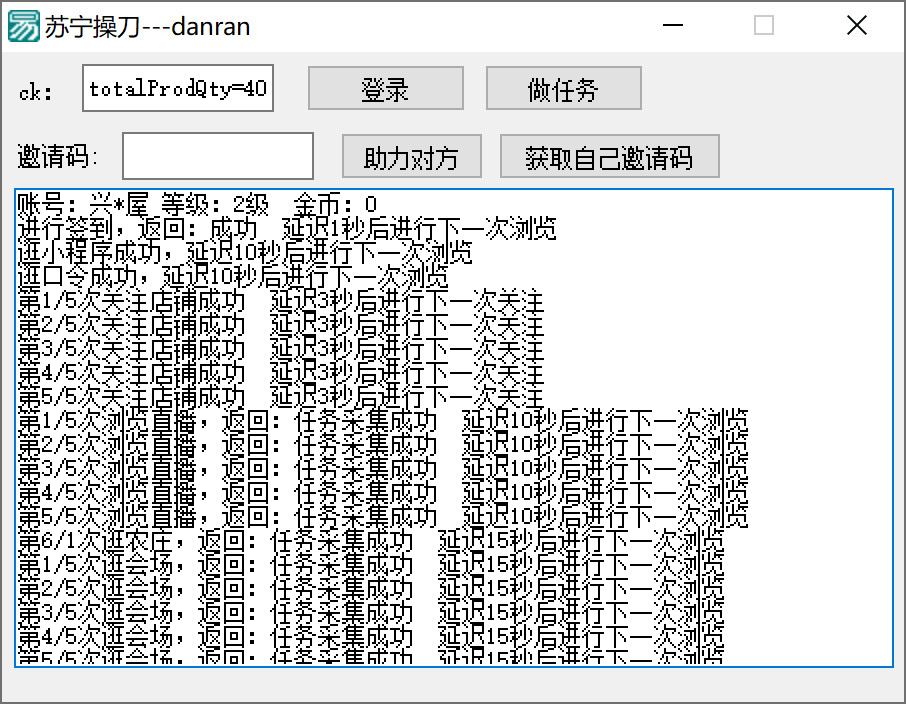Click the 第3/5次逛会场 log line
The height and width of the screenshot is (704, 906).
(371, 614)
